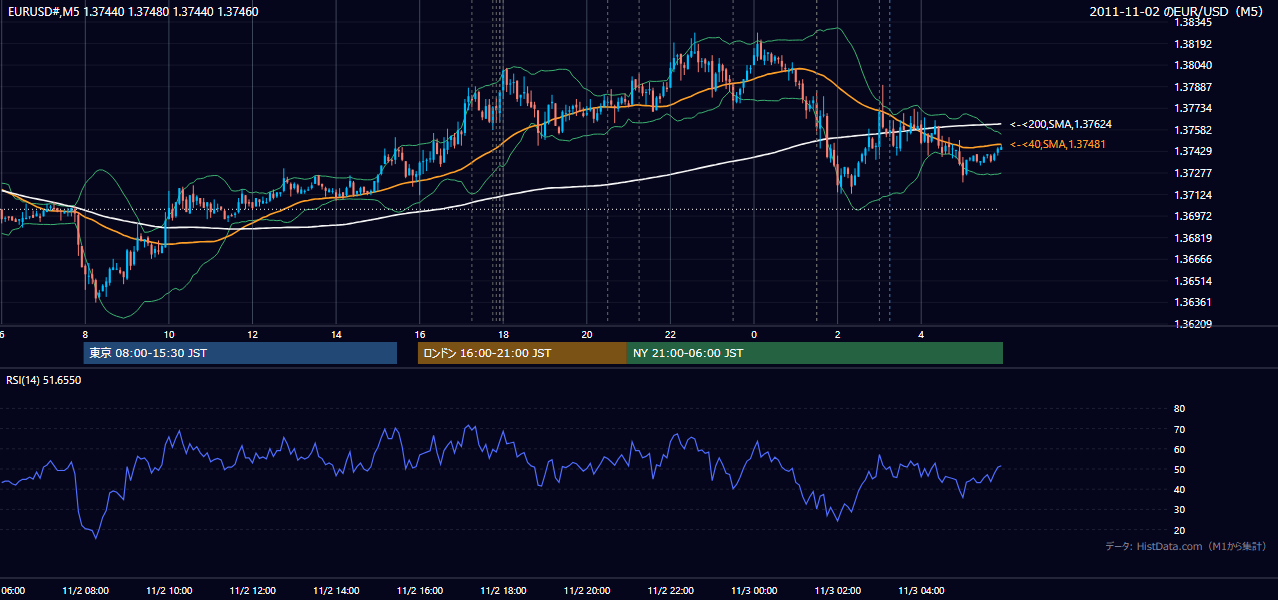Screen dimensions: 1278x600
Task: Click the NY 21:00-06:00 JST session bar
Action: 815,353
